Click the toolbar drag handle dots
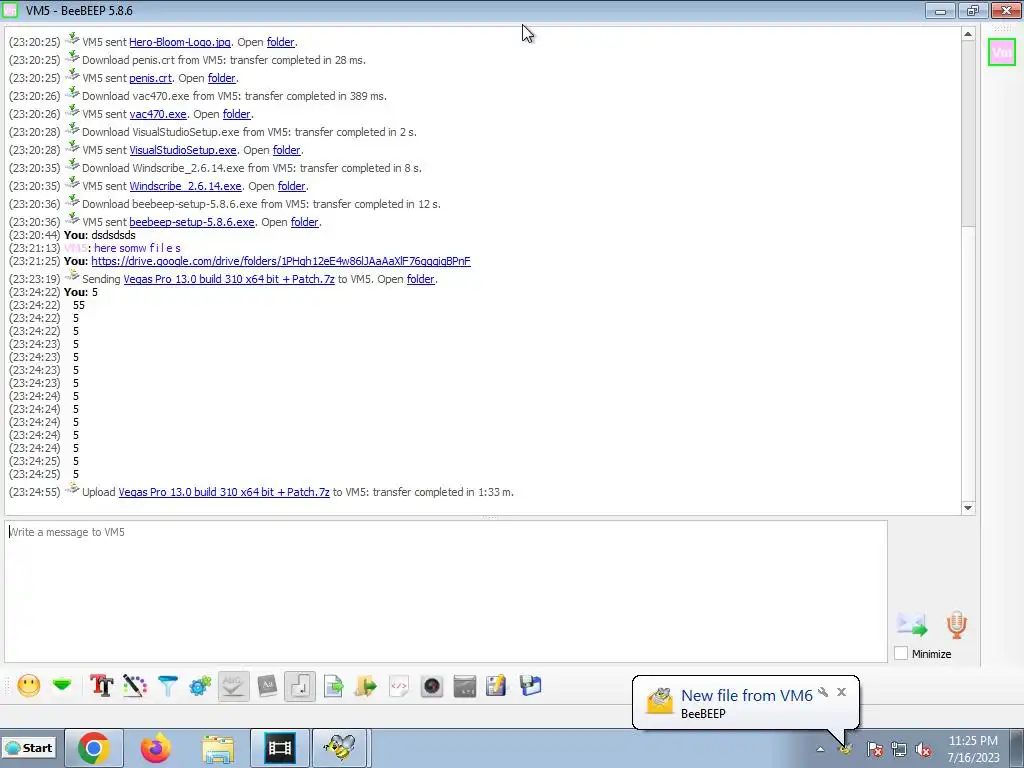 (7, 686)
